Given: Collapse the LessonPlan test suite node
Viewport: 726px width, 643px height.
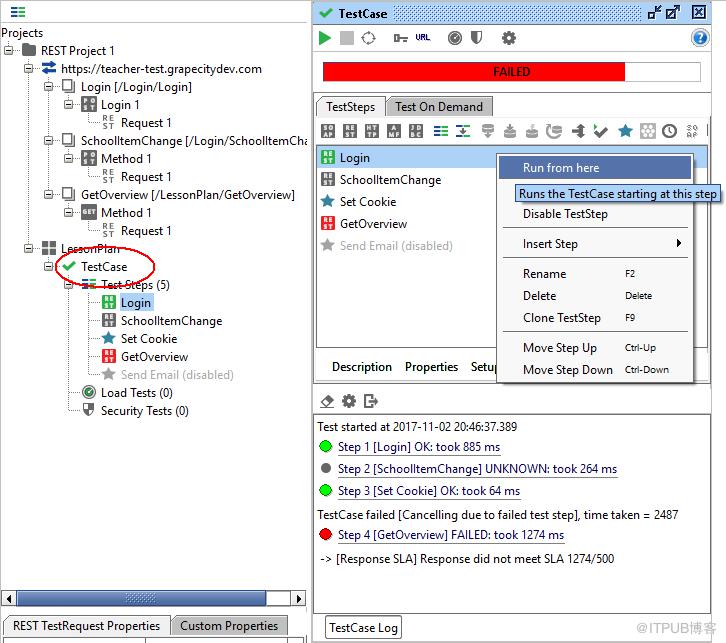Looking at the screenshot, I should 28,249.
